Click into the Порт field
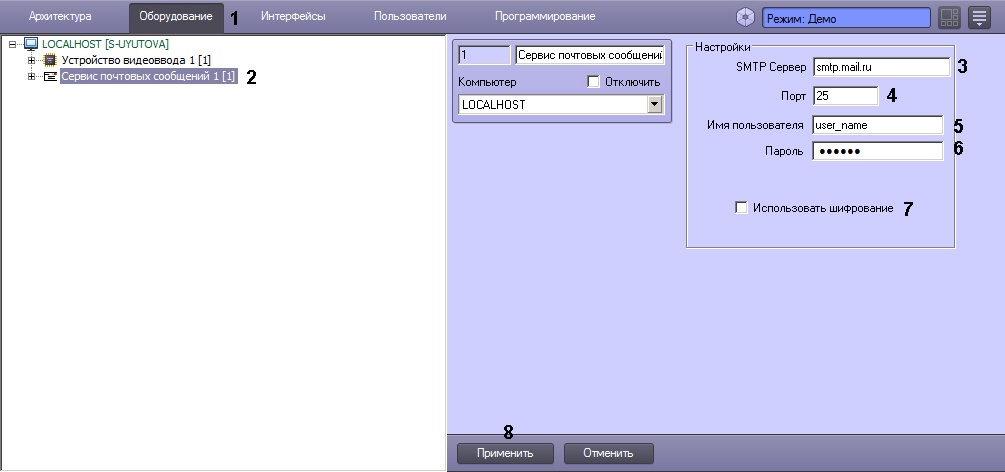The width and height of the screenshot is (1005, 472). (844, 96)
